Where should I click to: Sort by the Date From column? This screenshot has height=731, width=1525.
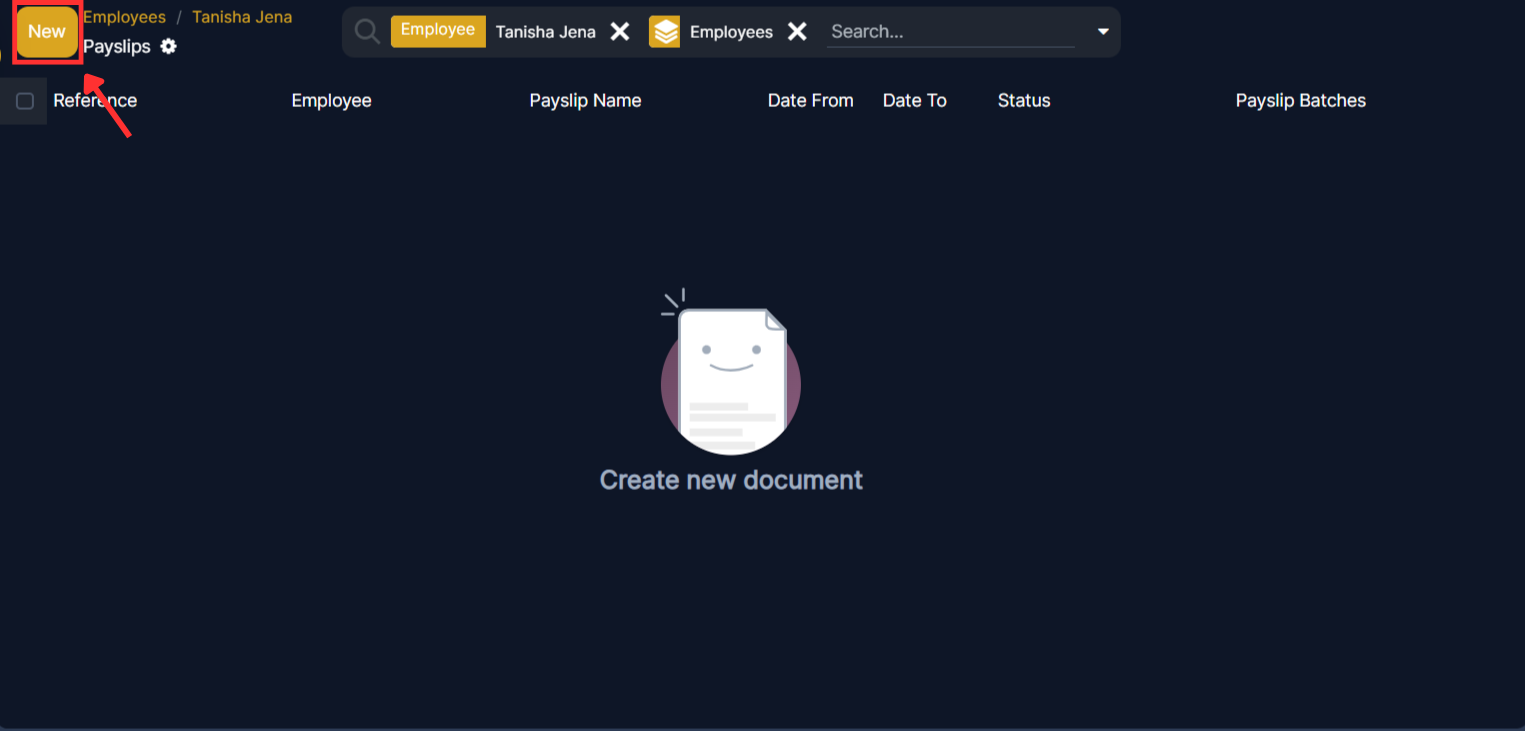pyautogui.click(x=810, y=101)
